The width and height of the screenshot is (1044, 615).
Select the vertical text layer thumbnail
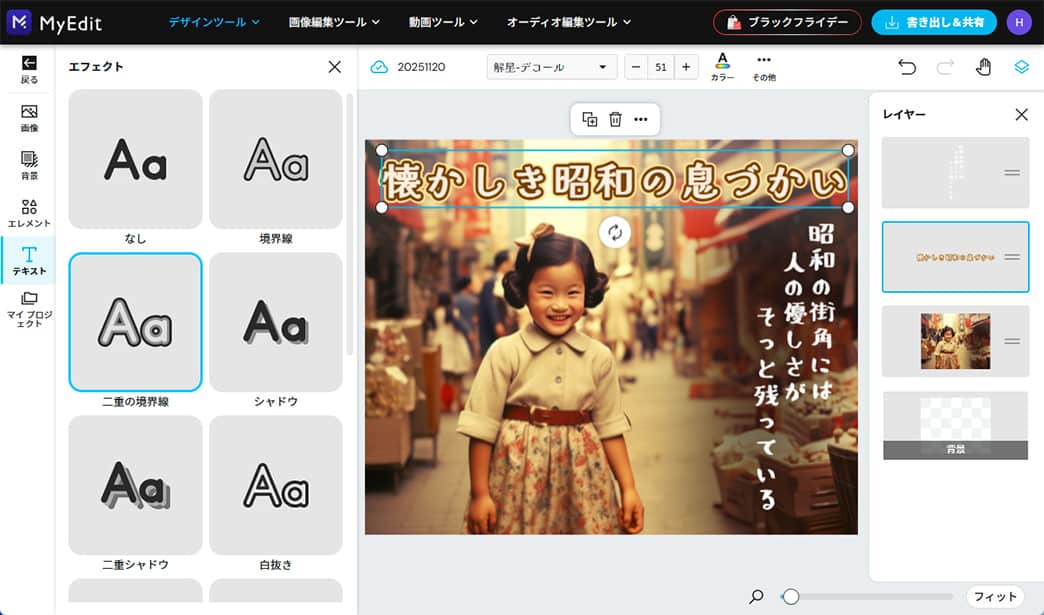click(x=955, y=172)
